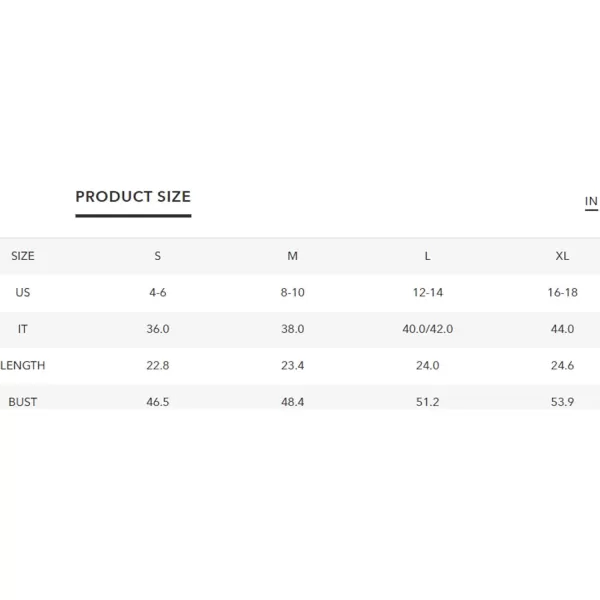Open the PRODUCT SIZE tab heading

[x=133, y=197]
